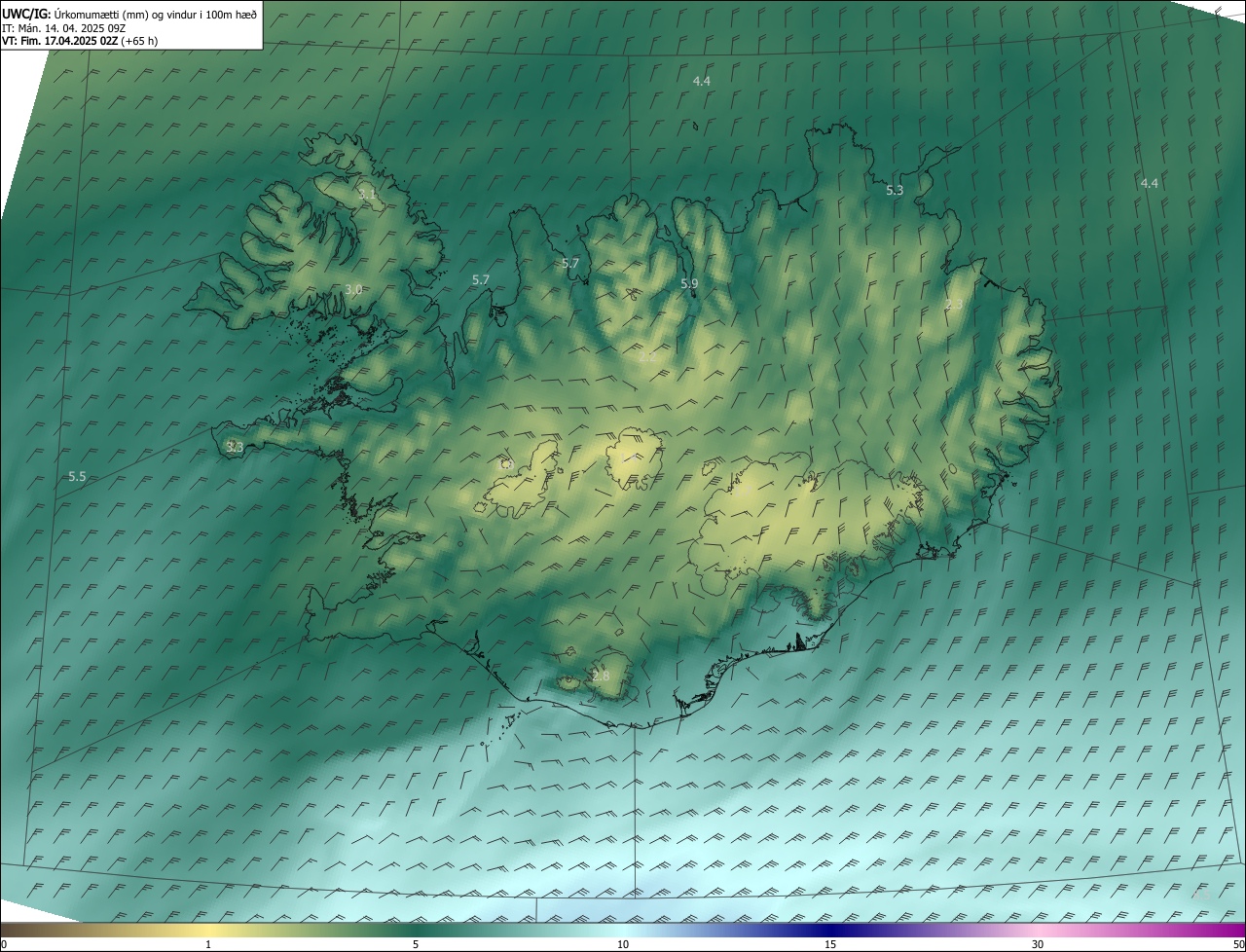Viewport: 1246px width, 952px height.
Task: Click the brown start of the color scale
Action: [x=19, y=931]
